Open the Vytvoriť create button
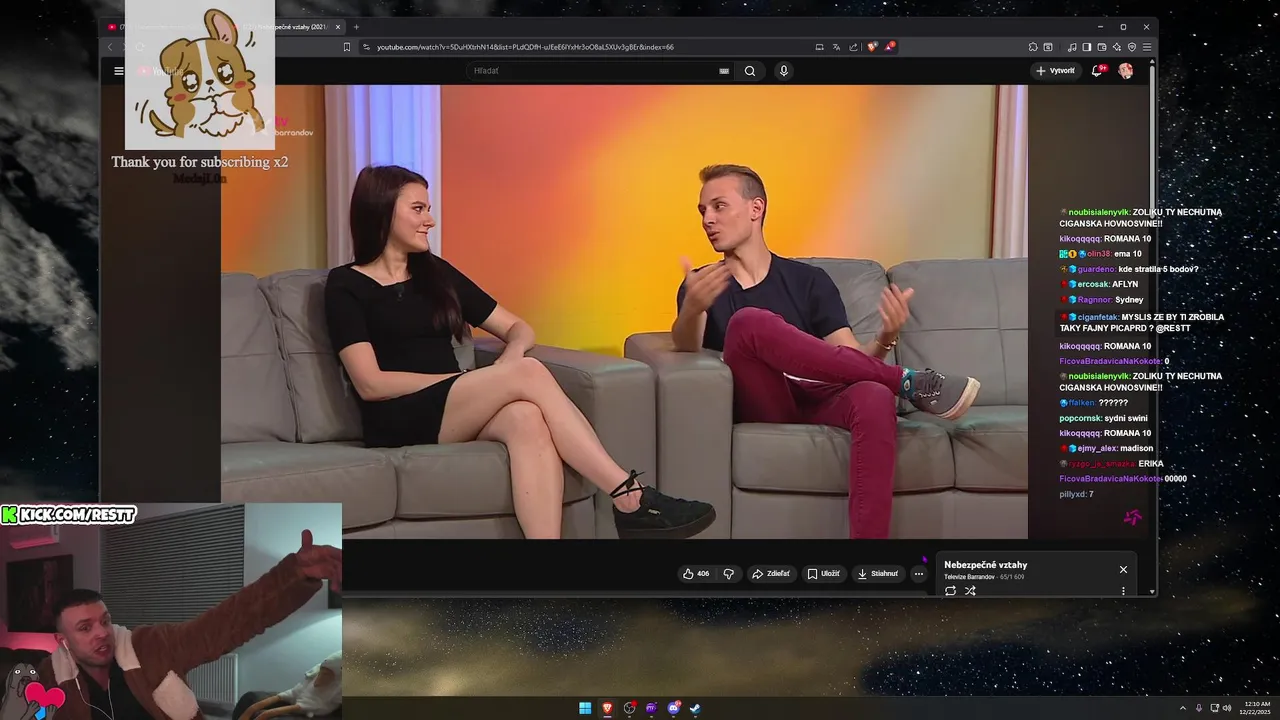Viewport: 1280px width, 720px height. [x=1056, y=71]
